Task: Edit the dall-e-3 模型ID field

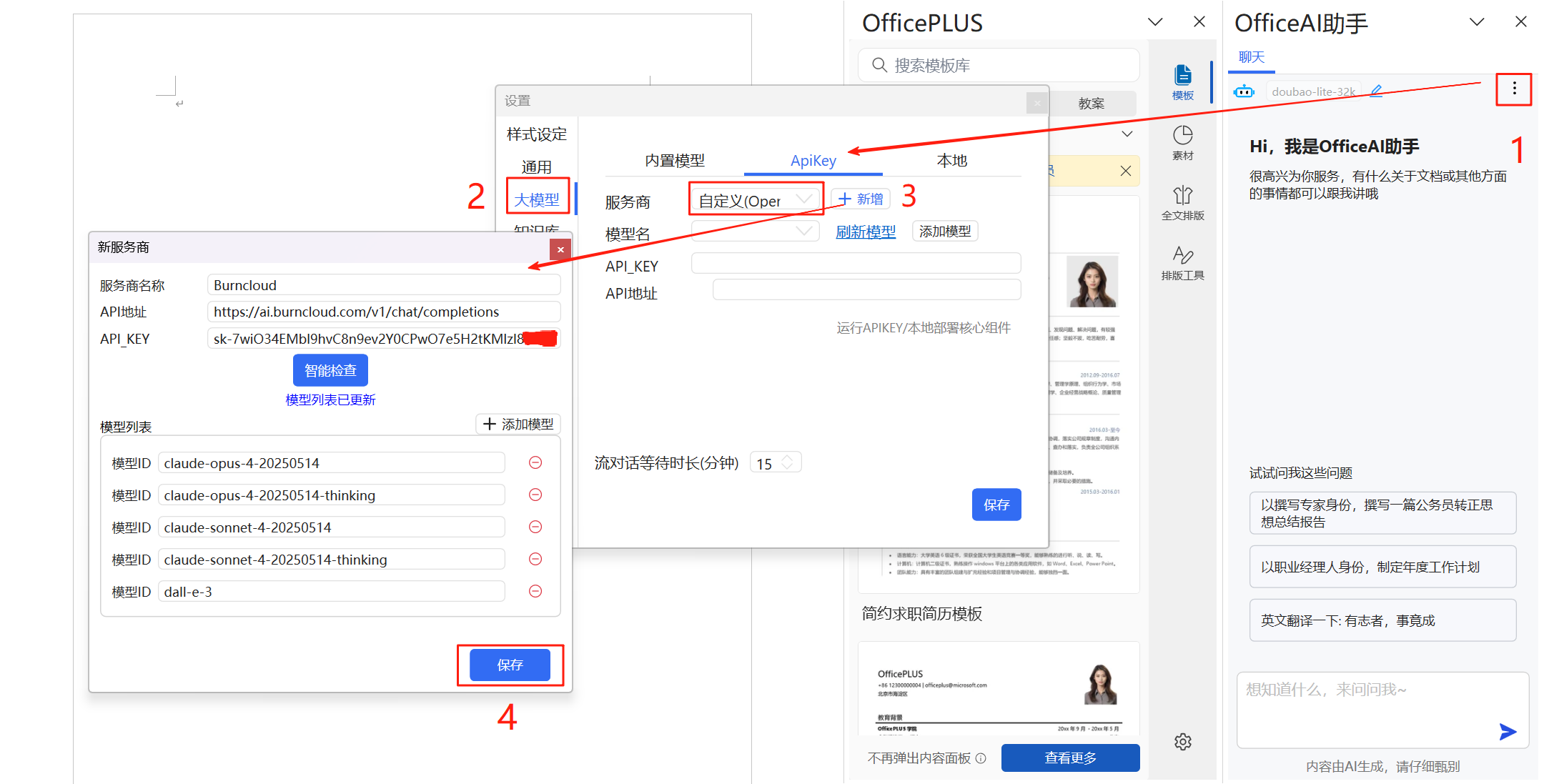Action: pyautogui.click(x=331, y=591)
